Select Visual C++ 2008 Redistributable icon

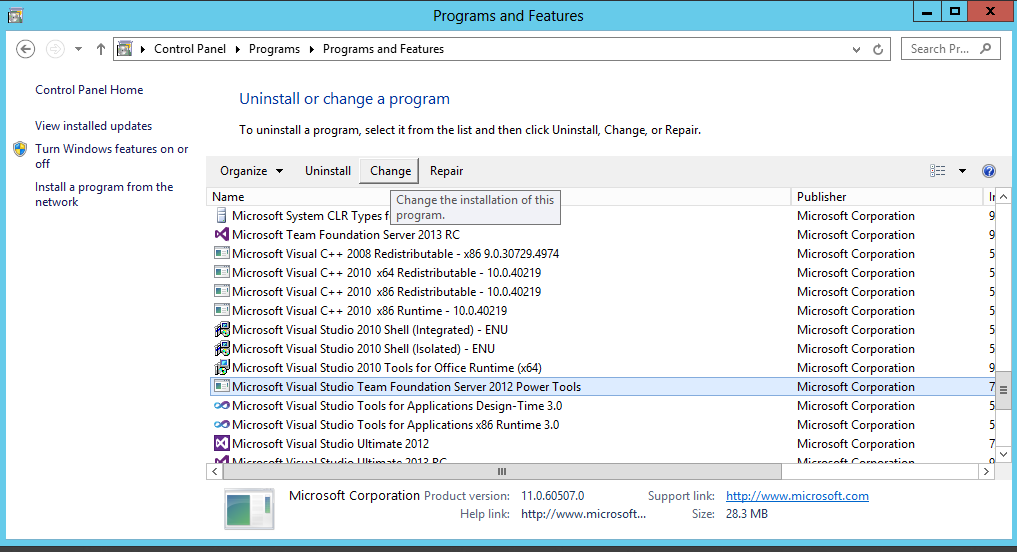[222, 253]
